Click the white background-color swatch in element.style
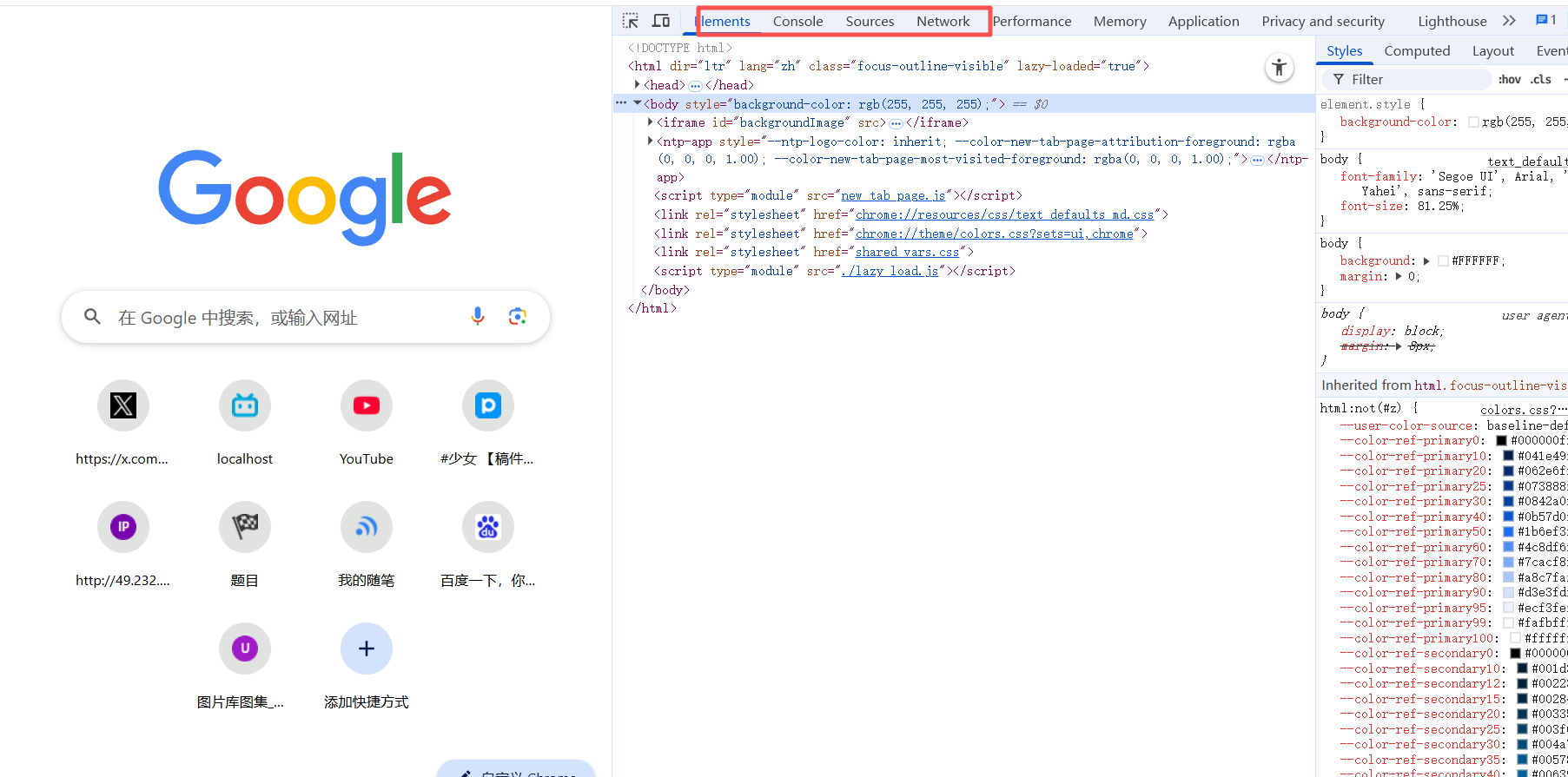 [1473, 122]
